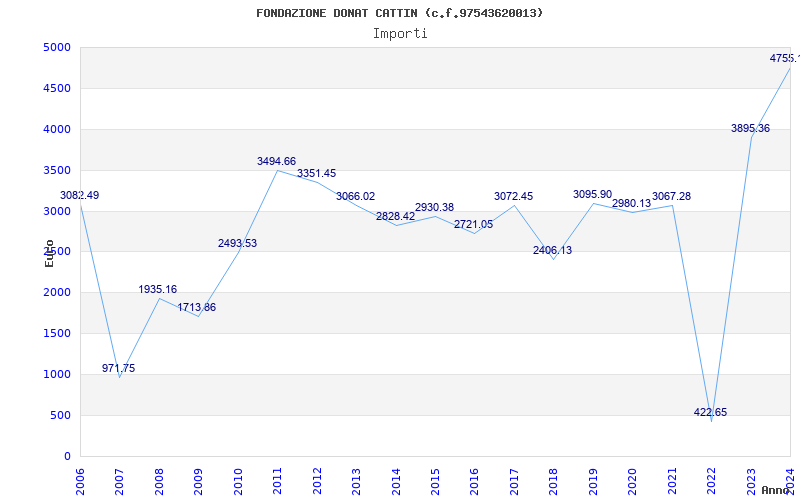Click the y-axis tick 2000
Viewport: 800px width, 500px height.
click(x=57, y=292)
